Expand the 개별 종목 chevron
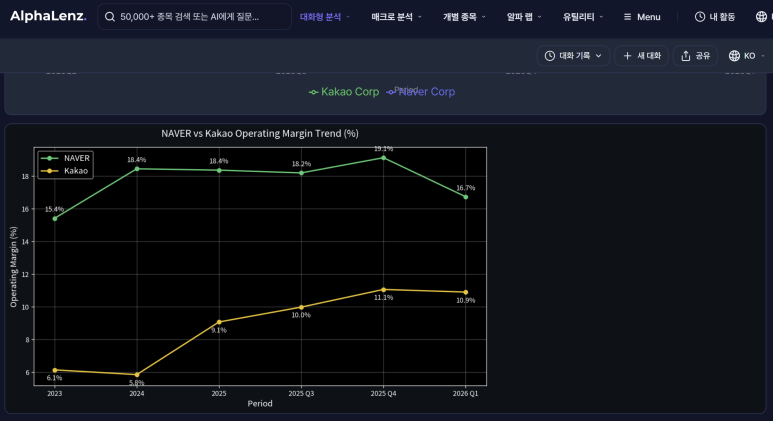The width and height of the screenshot is (773, 421). [x=484, y=17]
